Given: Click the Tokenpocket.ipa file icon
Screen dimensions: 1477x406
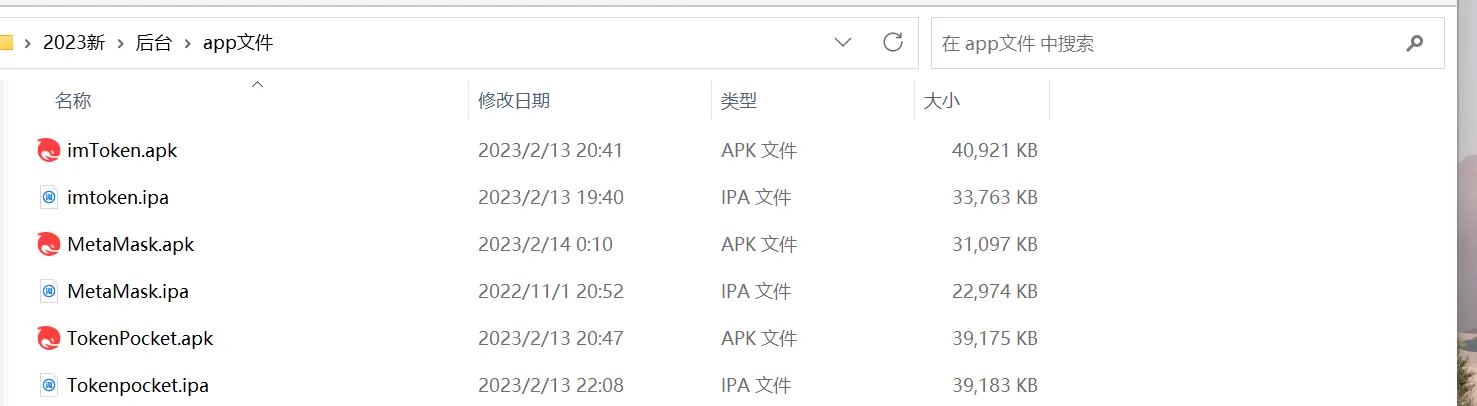Looking at the screenshot, I should click(x=49, y=385).
